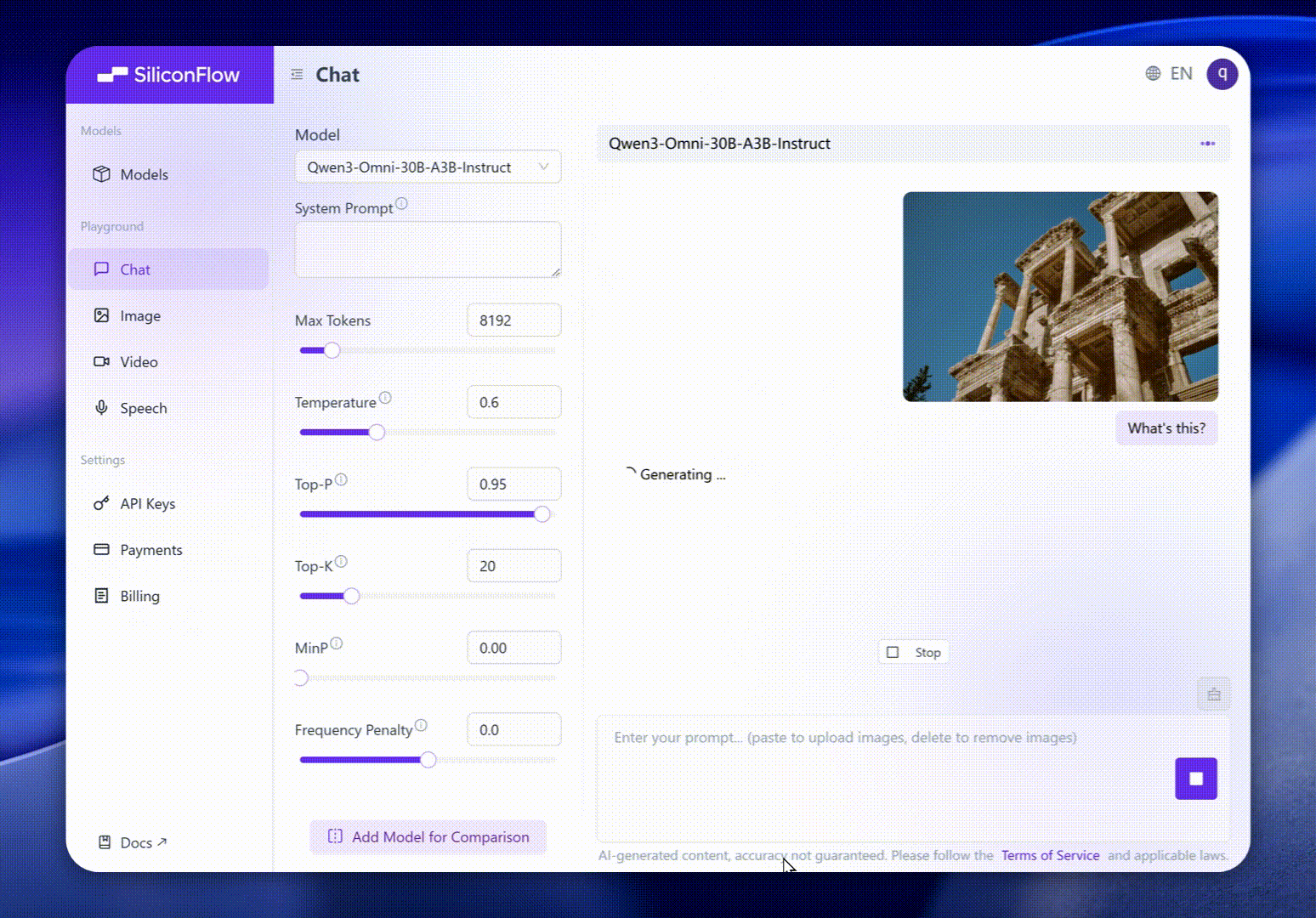Viewport: 1316px width, 918px height.
Task: Open the three-dots menu for Qwen3-Omni chat
Action: tap(1207, 144)
